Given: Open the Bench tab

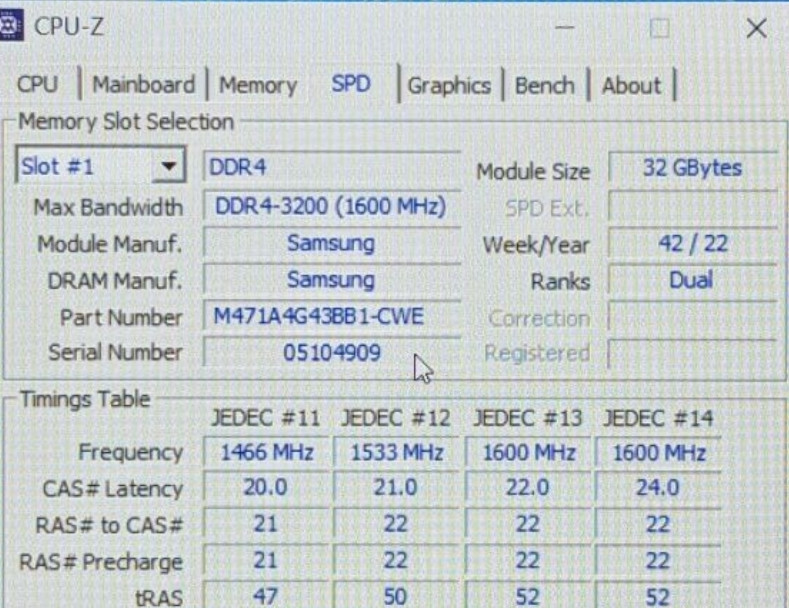Looking at the screenshot, I should [545, 86].
